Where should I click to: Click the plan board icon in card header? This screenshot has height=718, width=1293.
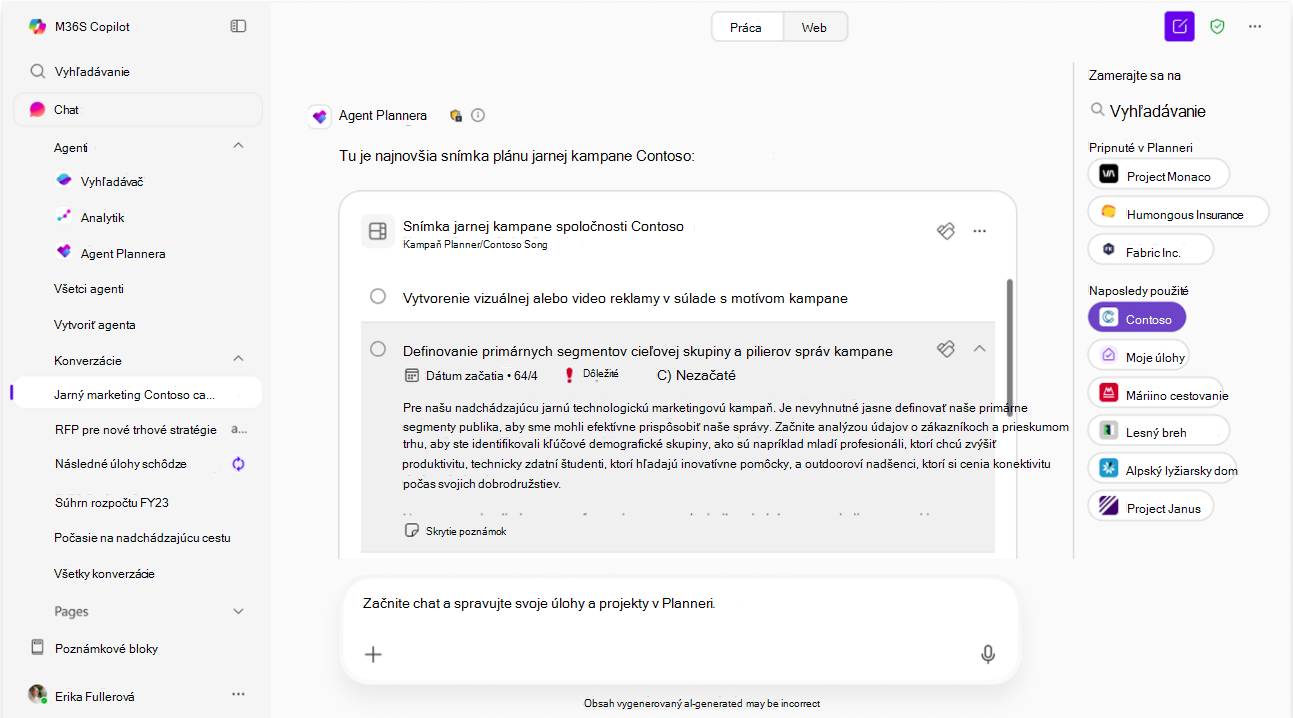(x=377, y=232)
